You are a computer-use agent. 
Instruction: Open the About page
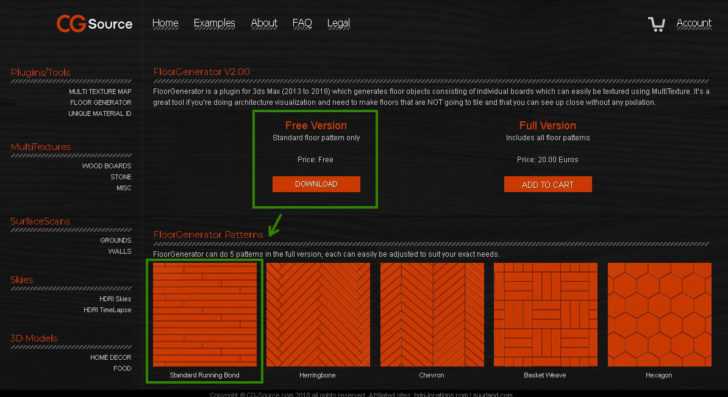pos(264,23)
